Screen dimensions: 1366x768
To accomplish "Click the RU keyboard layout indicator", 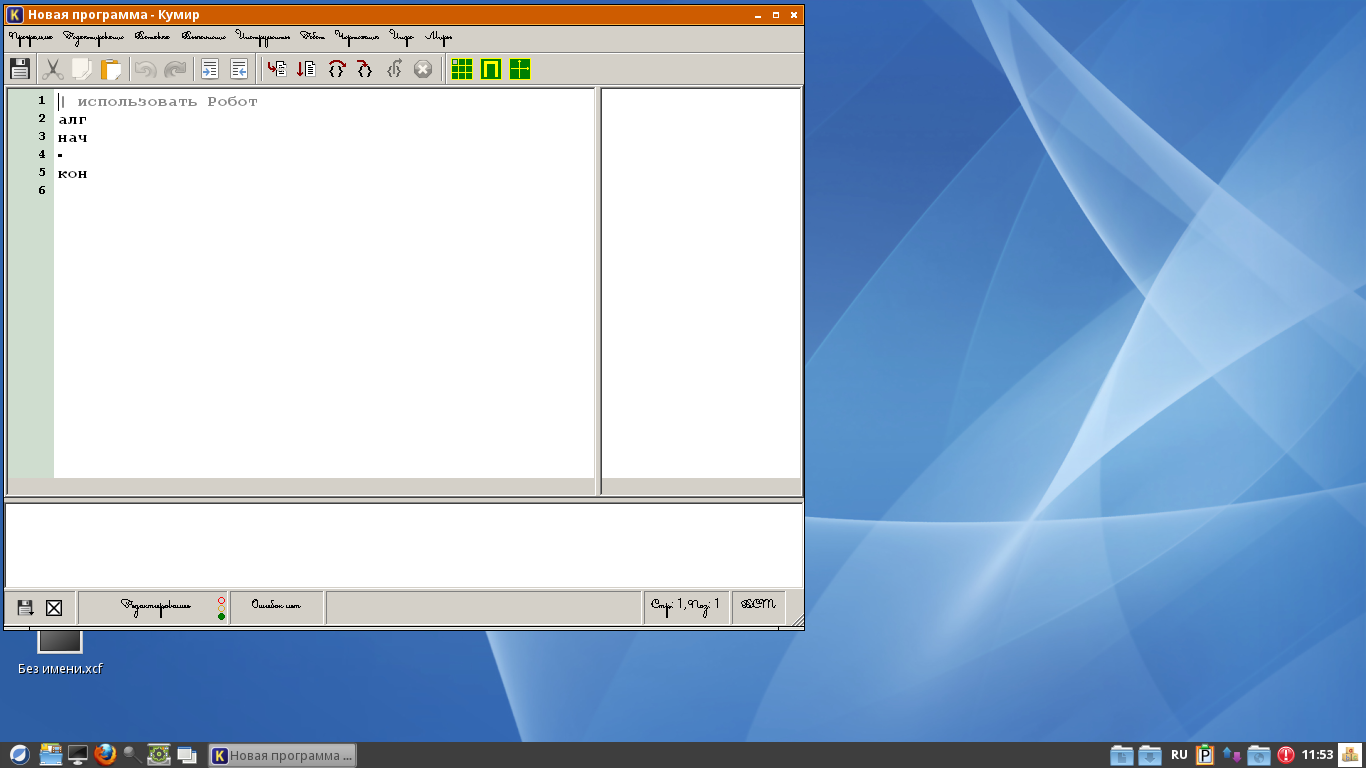I will pyautogui.click(x=1180, y=755).
